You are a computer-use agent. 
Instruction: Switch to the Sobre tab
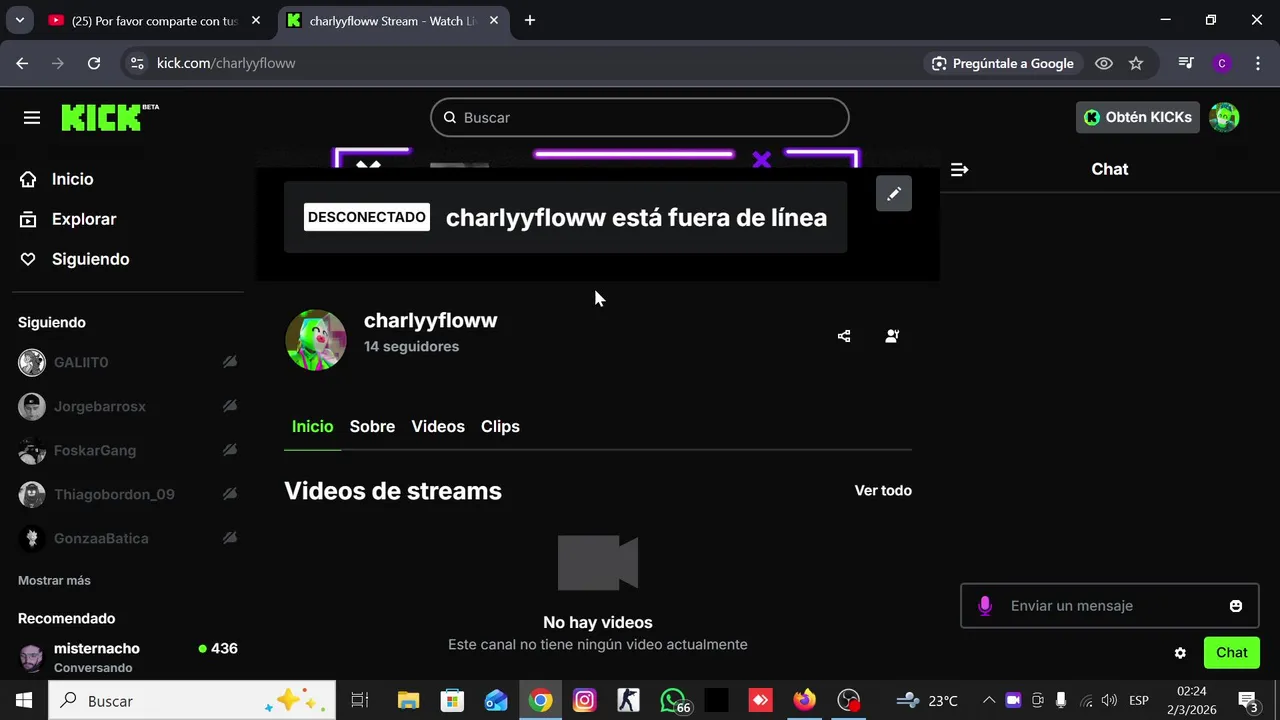pyautogui.click(x=372, y=426)
